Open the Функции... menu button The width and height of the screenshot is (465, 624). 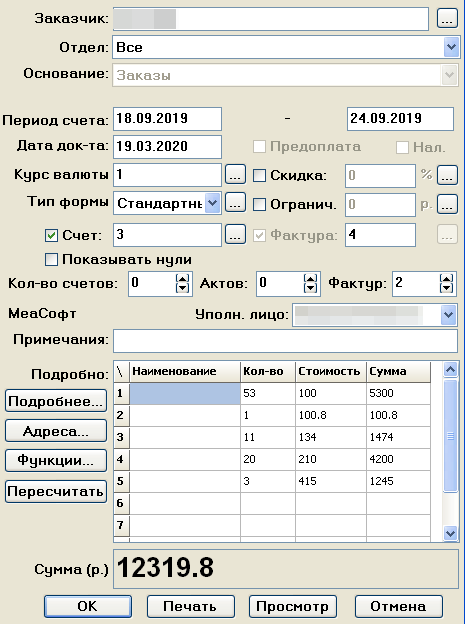tap(56, 460)
